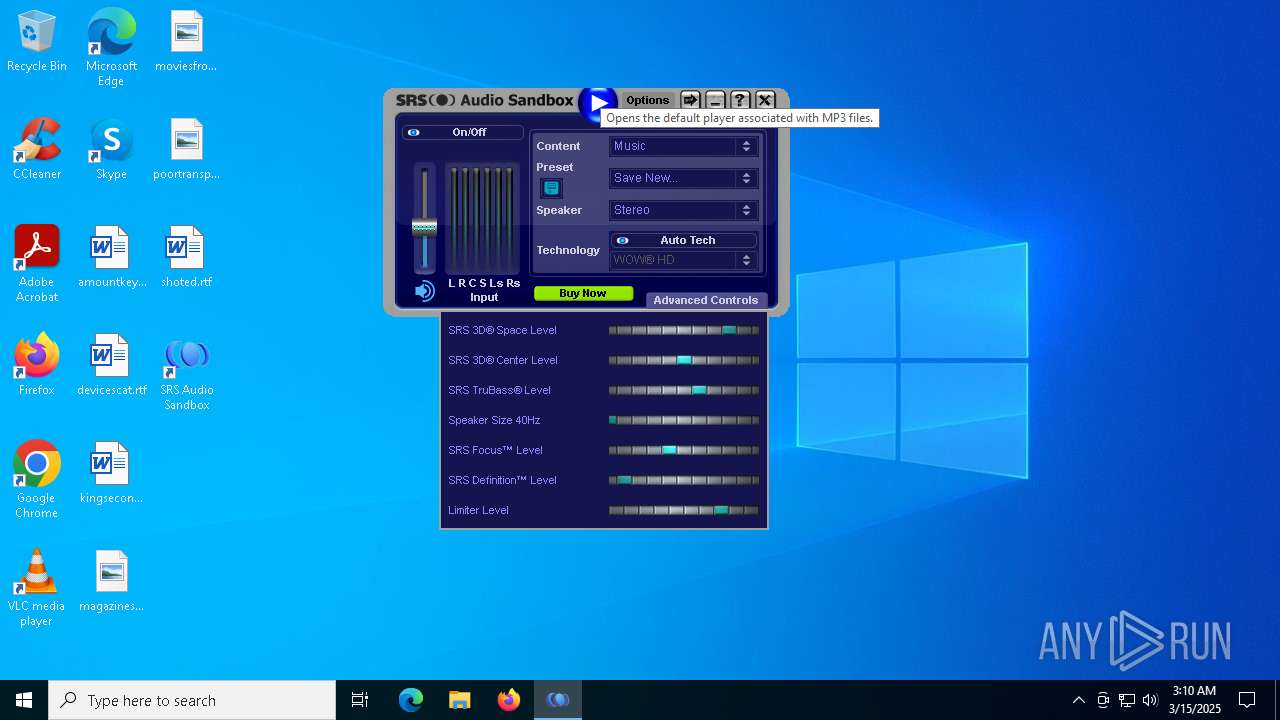
Task: Adjust the SRS TruBass Level slider
Action: click(684, 390)
